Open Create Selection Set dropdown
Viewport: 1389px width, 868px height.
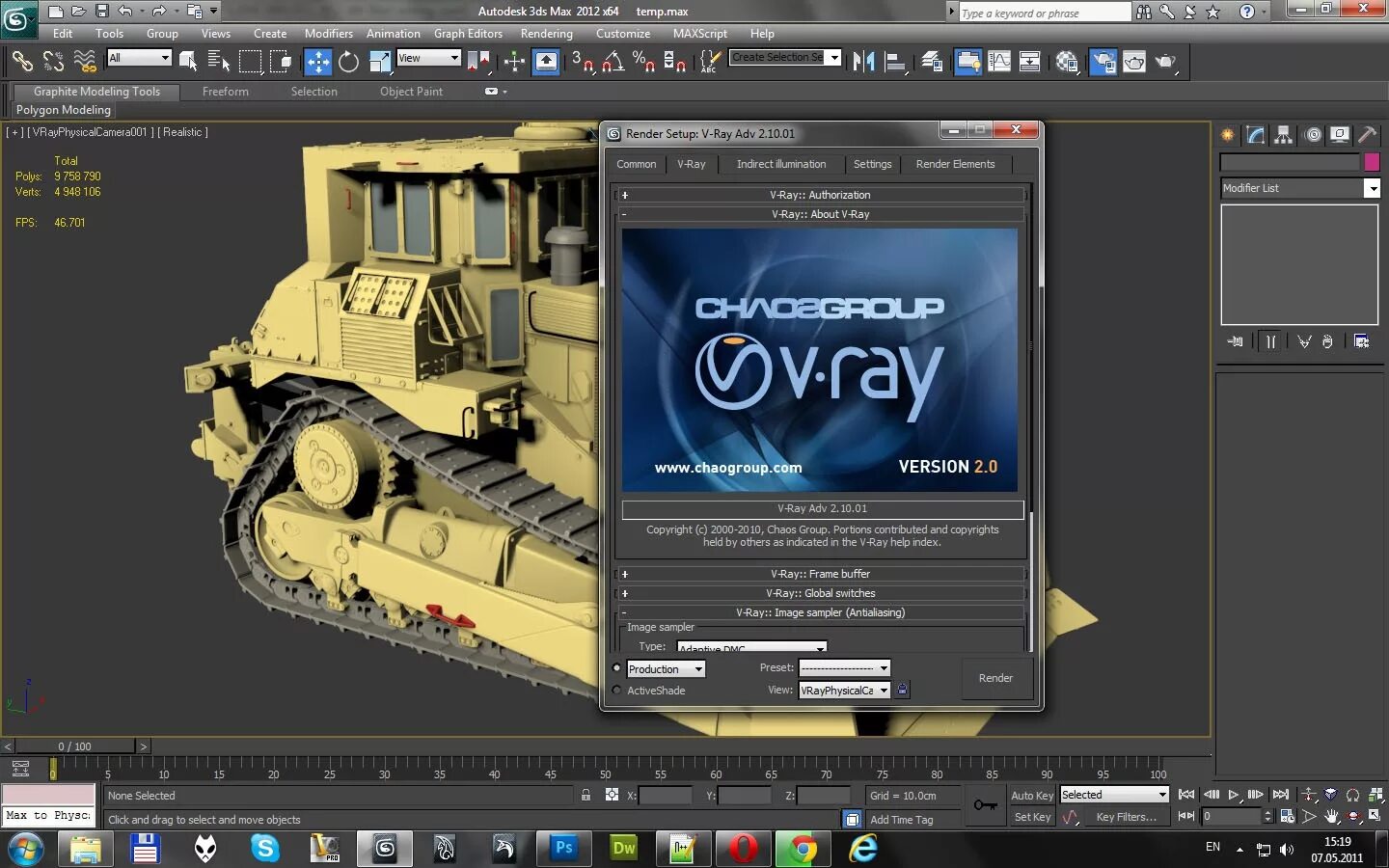[x=785, y=58]
